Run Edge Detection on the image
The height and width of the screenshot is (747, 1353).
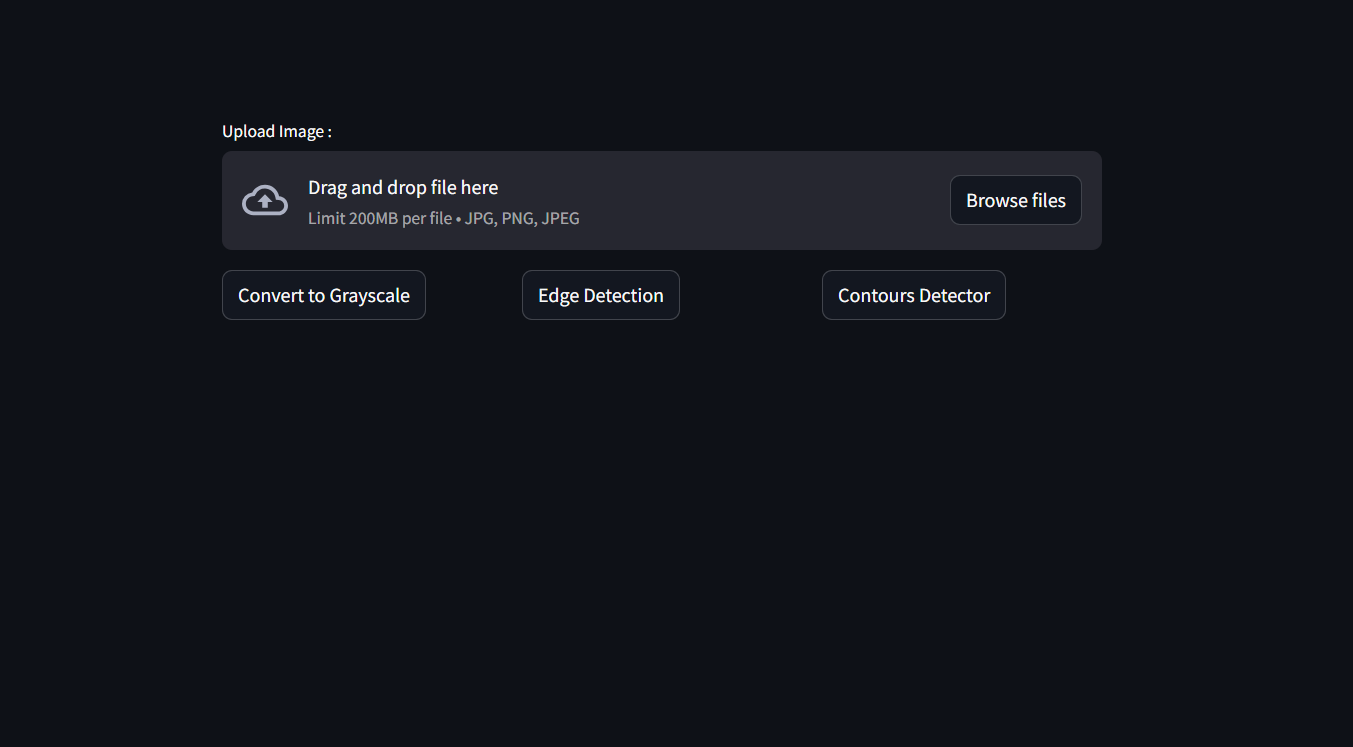coord(601,295)
